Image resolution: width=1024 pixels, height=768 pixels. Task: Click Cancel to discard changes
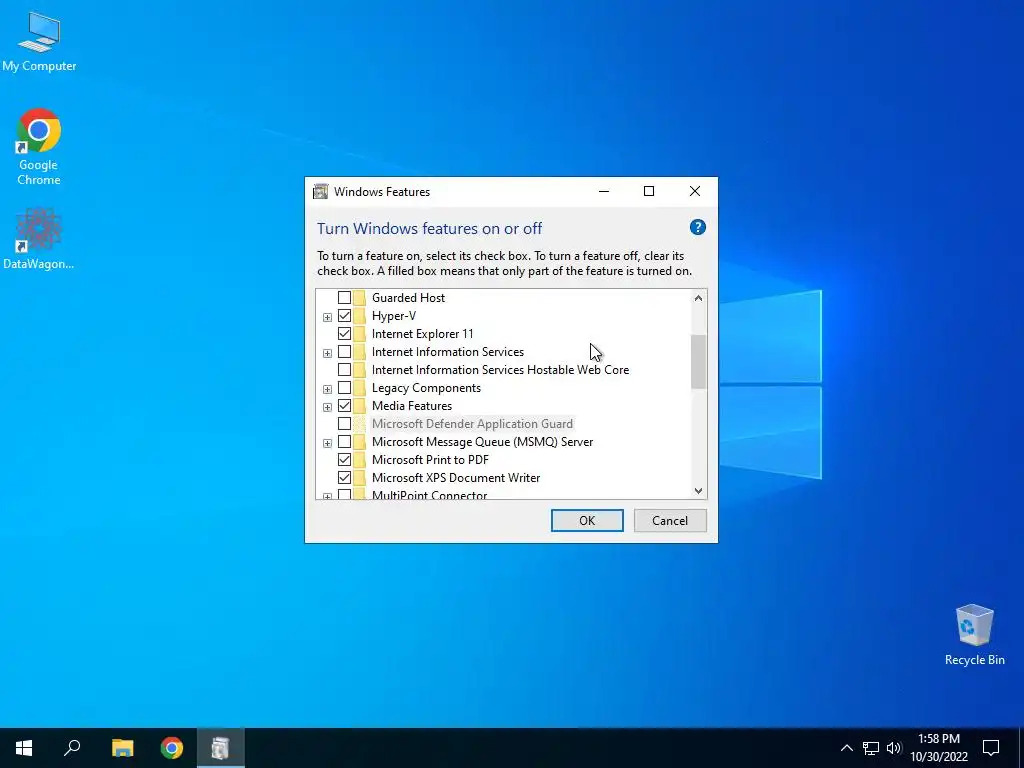coord(670,520)
